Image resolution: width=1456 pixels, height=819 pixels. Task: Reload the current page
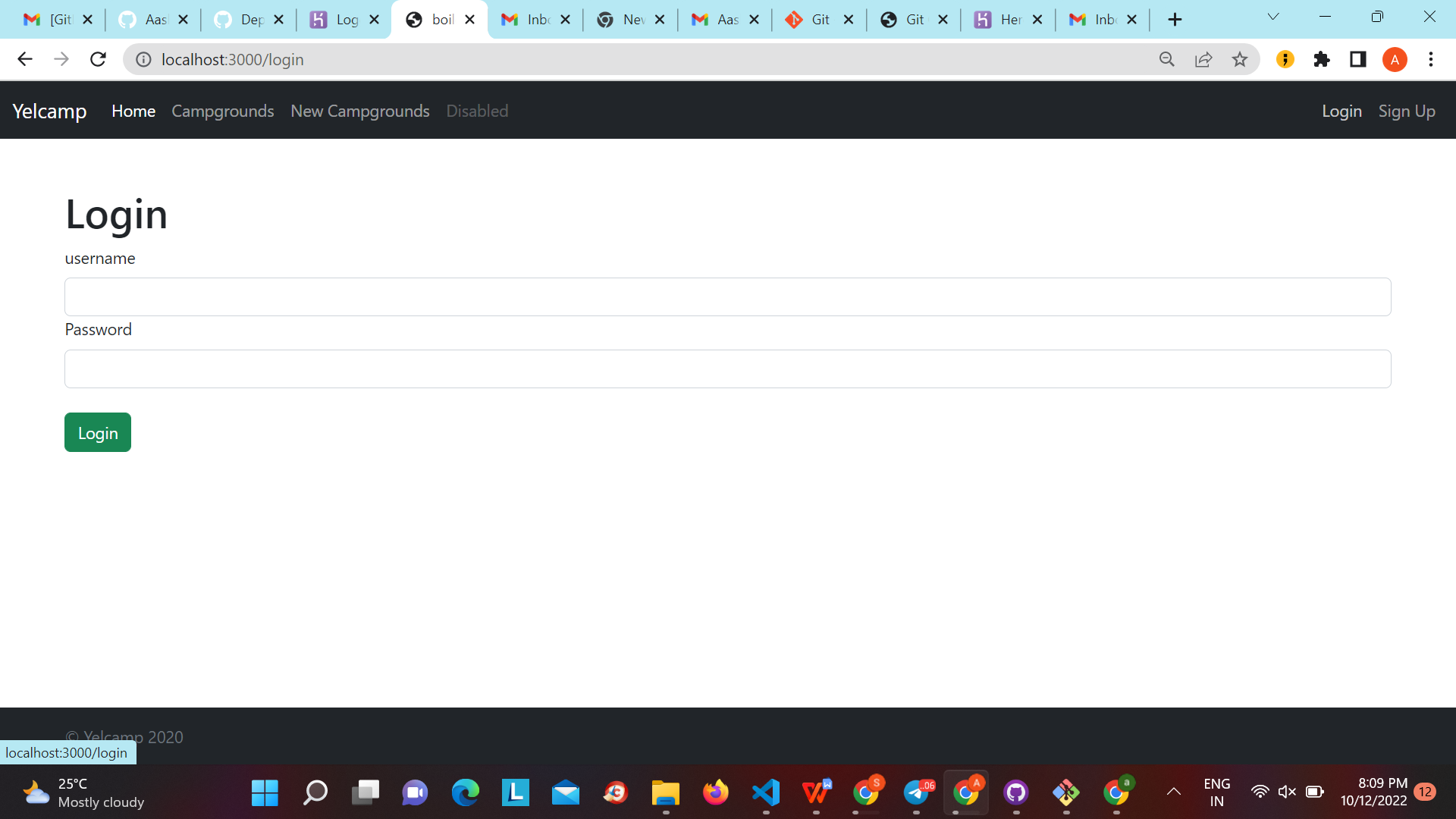[98, 59]
